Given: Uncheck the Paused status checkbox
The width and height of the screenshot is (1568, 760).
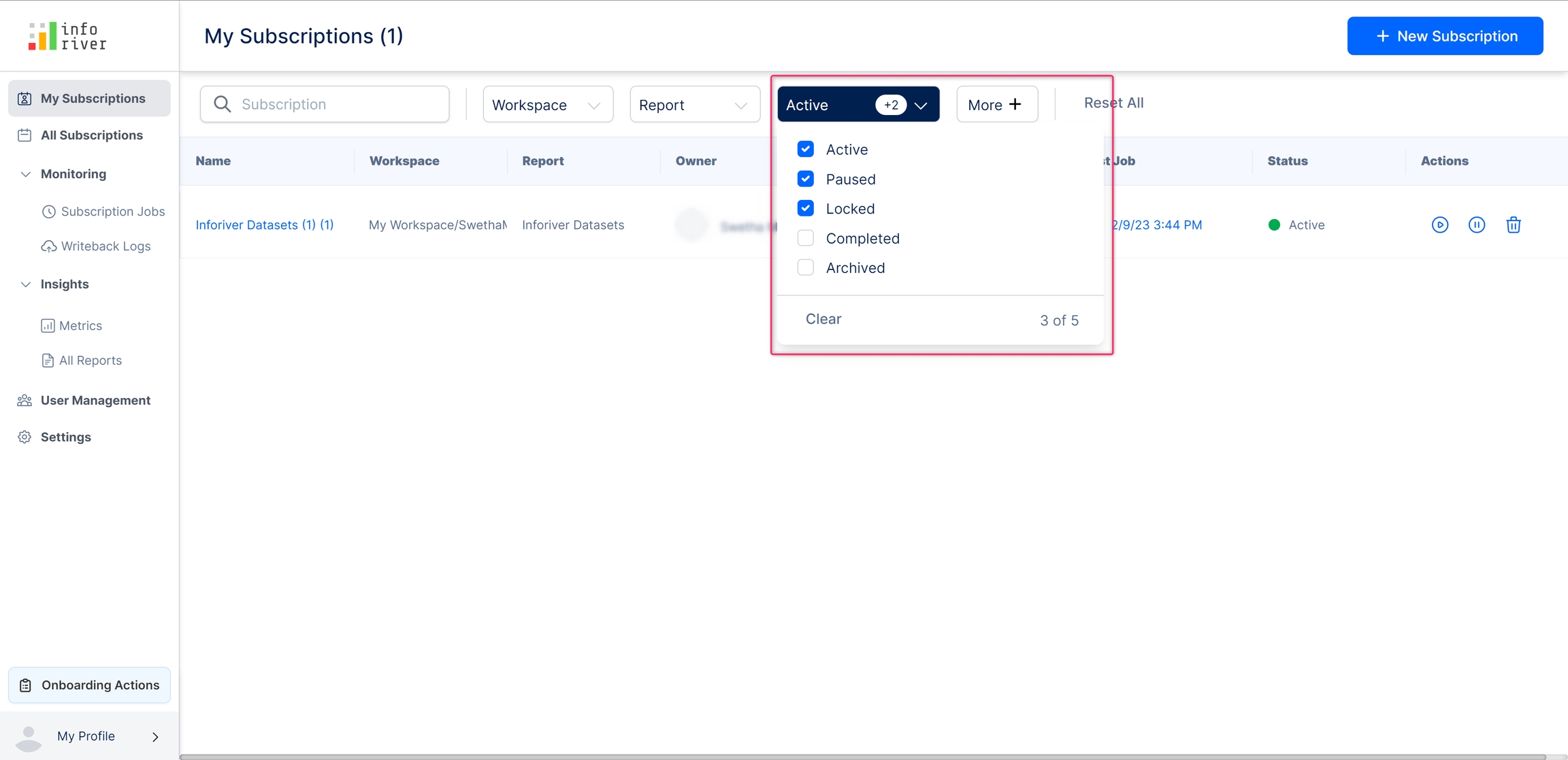Looking at the screenshot, I should [805, 179].
